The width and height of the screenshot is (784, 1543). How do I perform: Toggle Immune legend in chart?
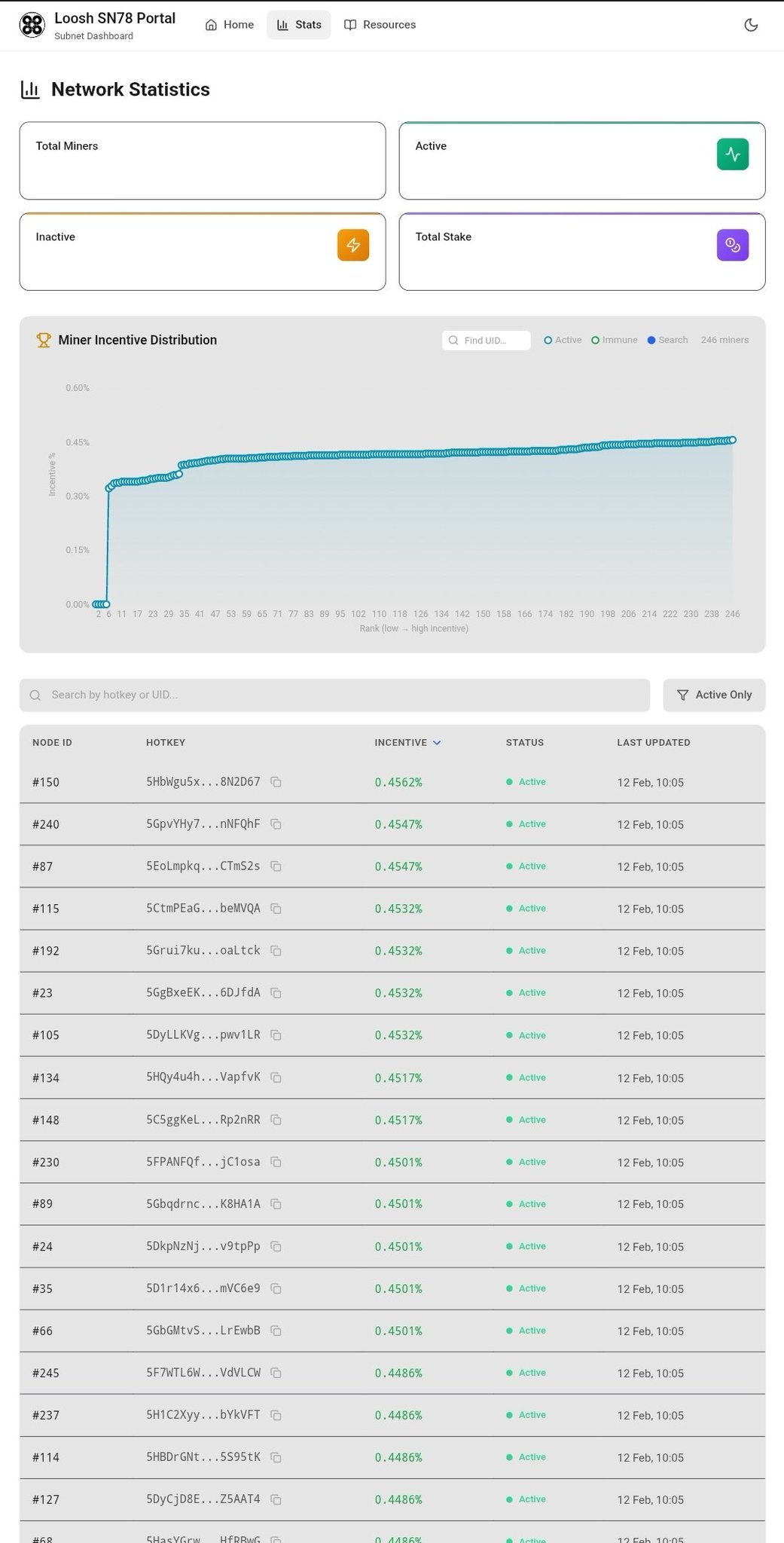[615, 341]
